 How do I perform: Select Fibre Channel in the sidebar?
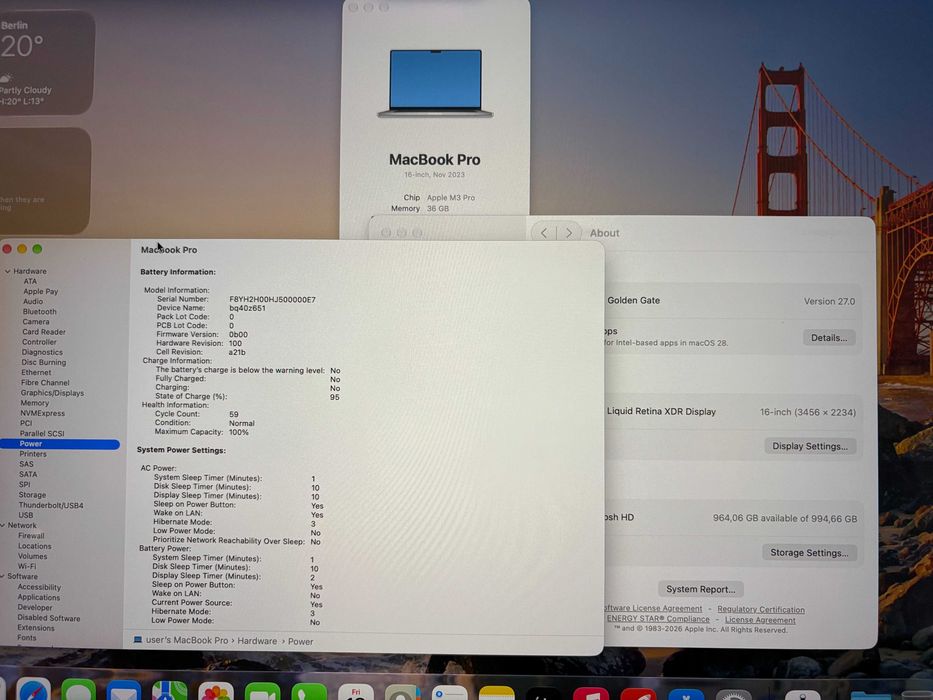[45, 383]
